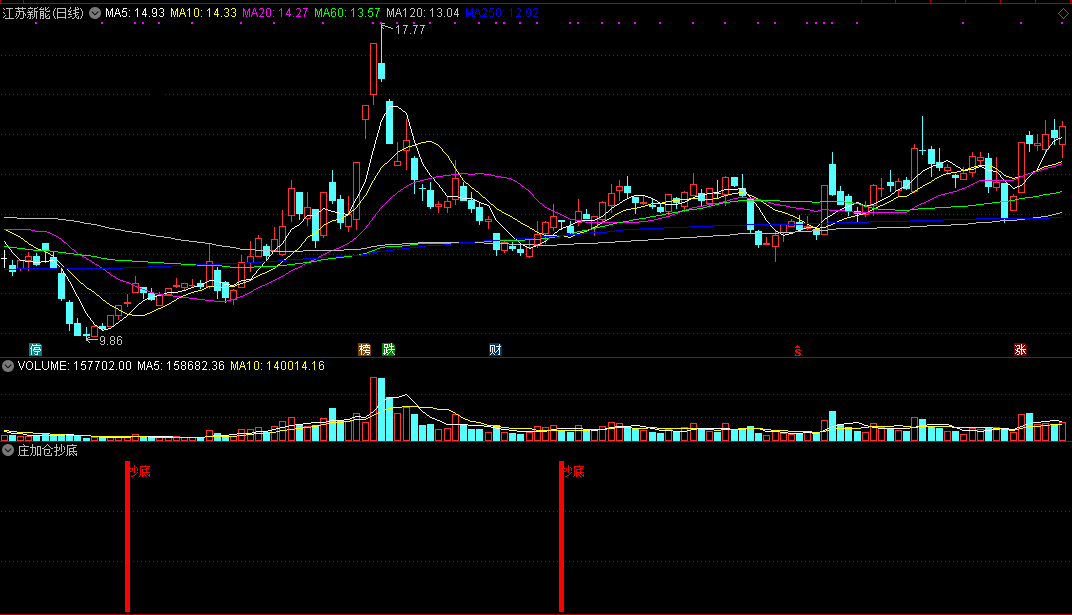Click the blue 财 financial report marker
The image size is (1072, 615).
click(495, 349)
